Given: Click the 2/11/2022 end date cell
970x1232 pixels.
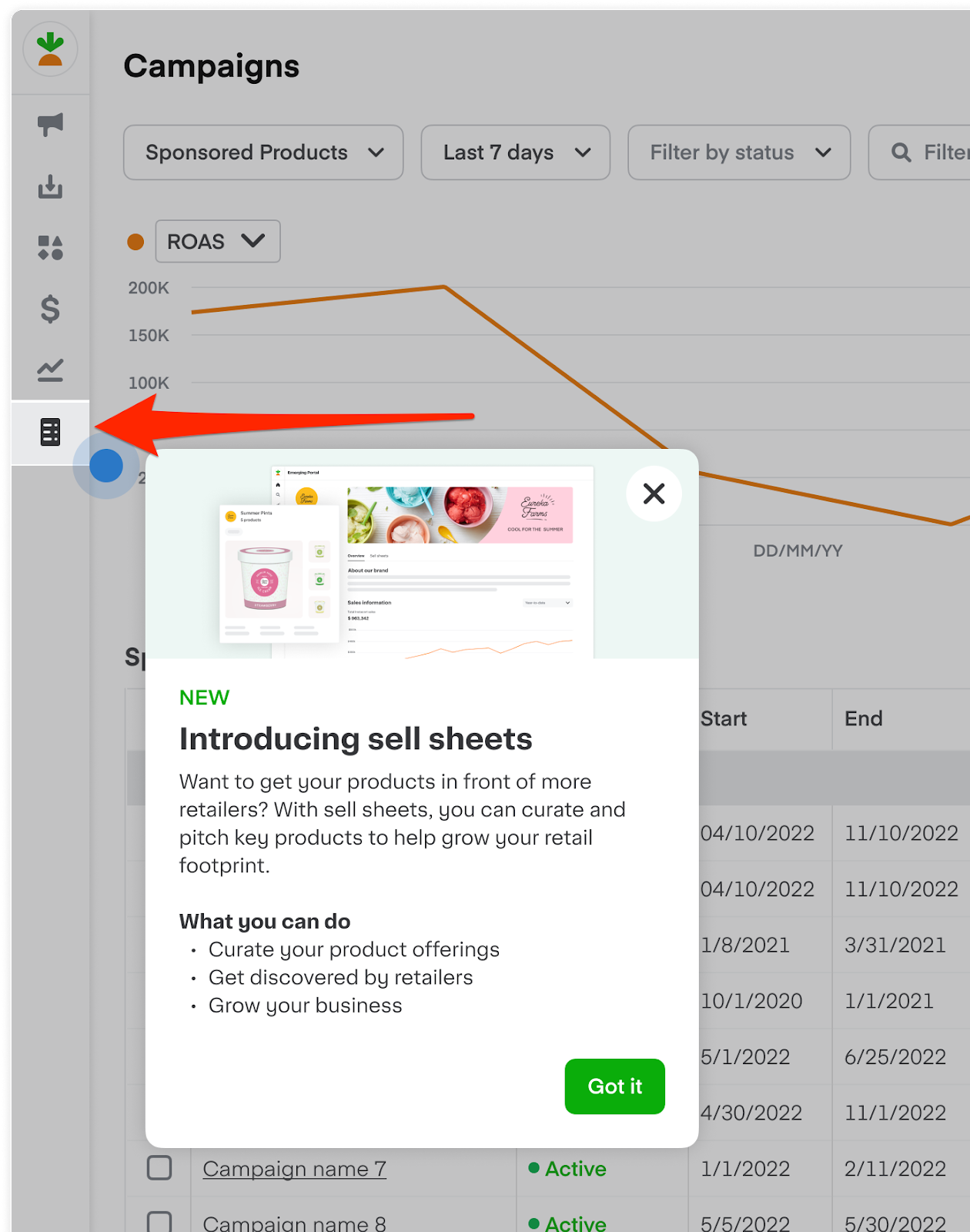Looking at the screenshot, I should coord(895,1169).
